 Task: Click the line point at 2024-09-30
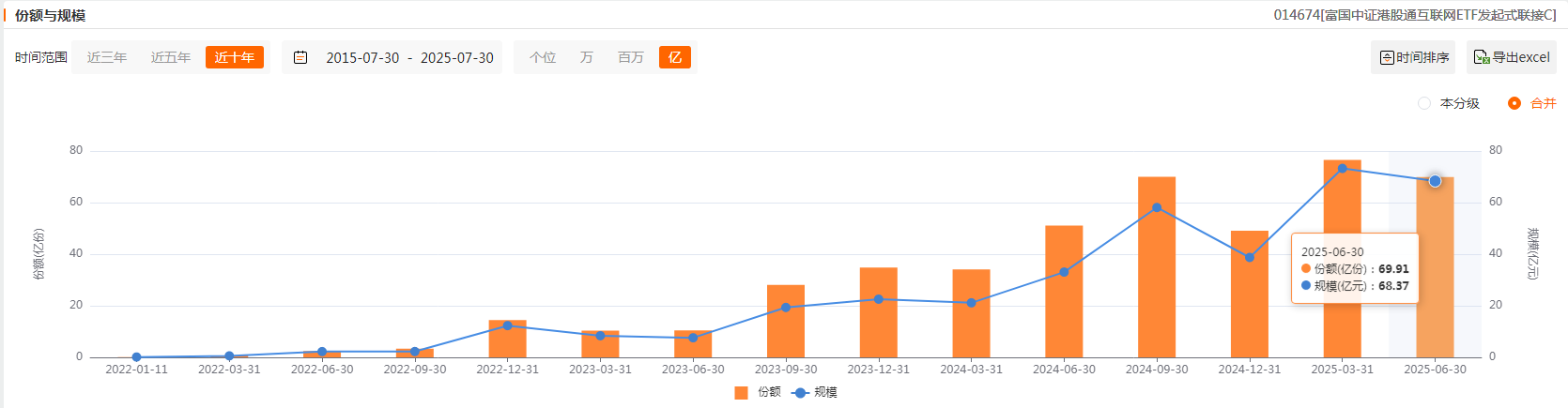1157,207
